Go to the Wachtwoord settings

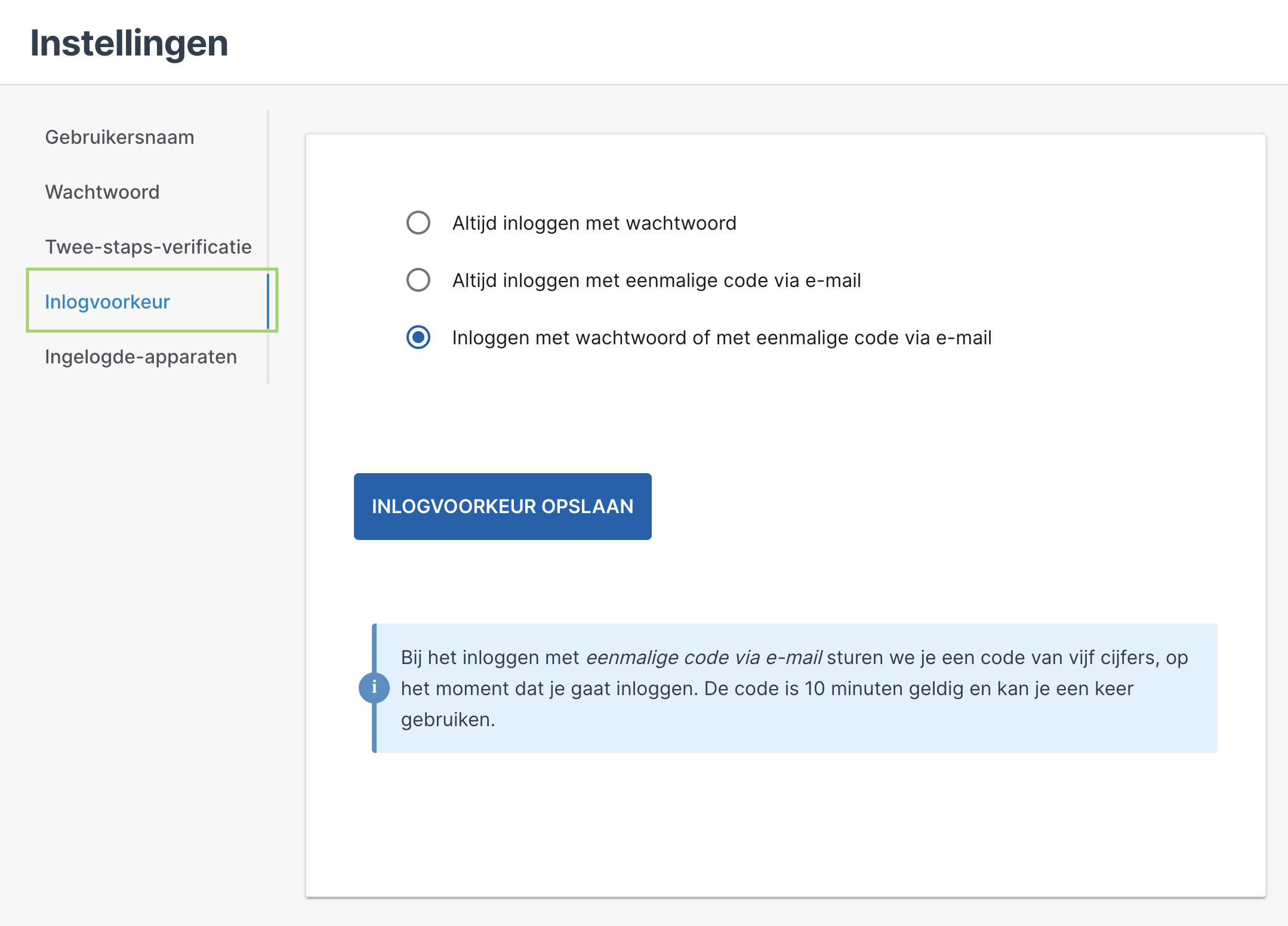pyautogui.click(x=103, y=192)
